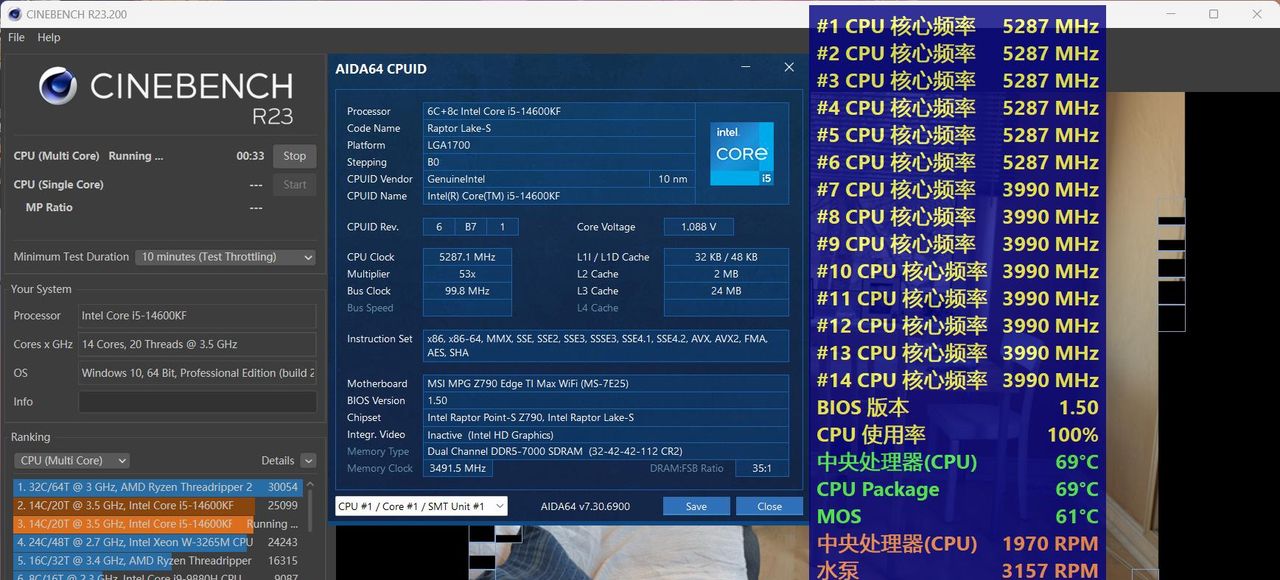This screenshot has width=1280, height=580.
Task: Click the #14 CPU frequency row
Action: pyautogui.click(x=958, y=380)
